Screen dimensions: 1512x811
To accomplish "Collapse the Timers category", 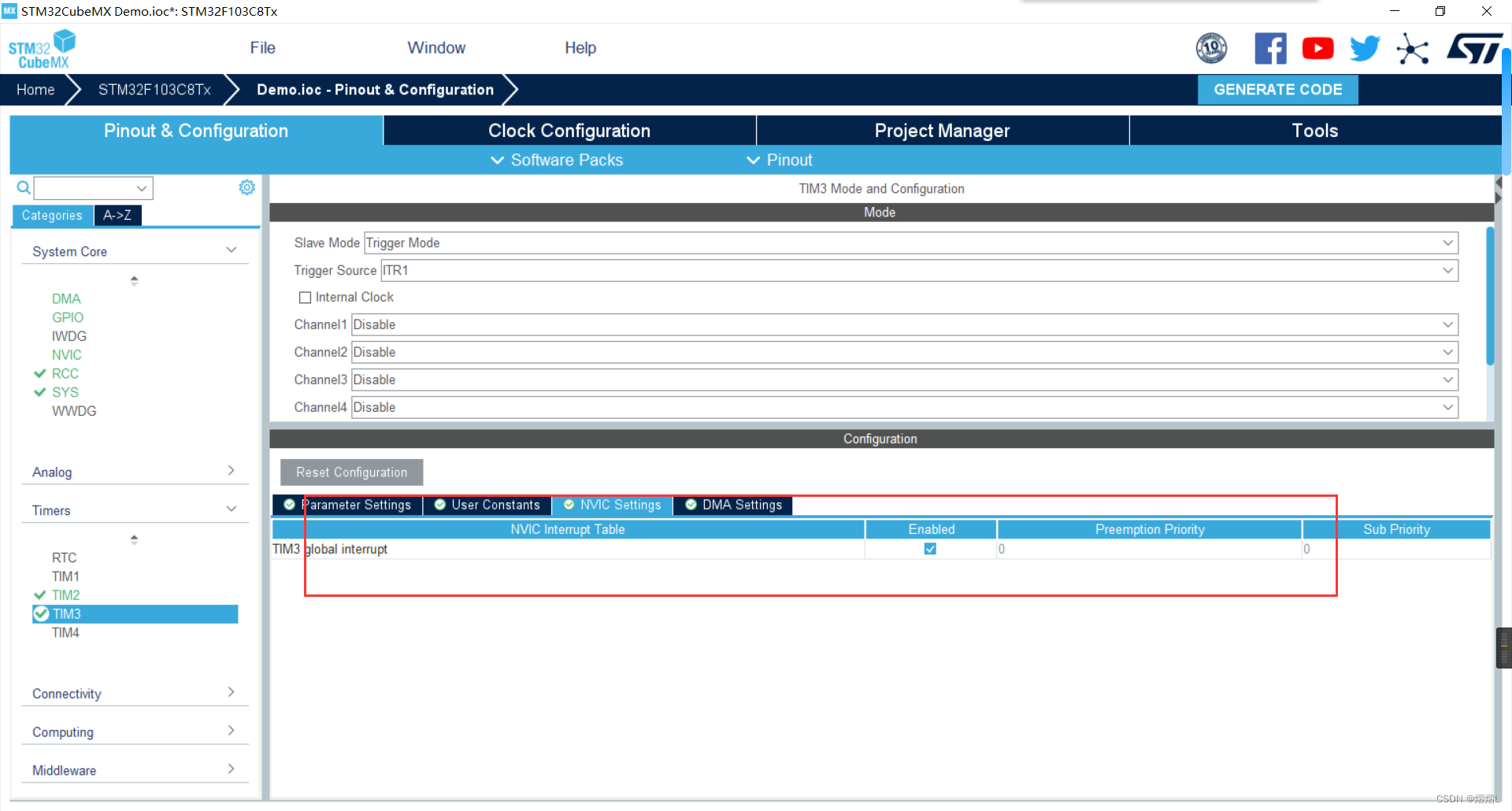I will [134, 510].
